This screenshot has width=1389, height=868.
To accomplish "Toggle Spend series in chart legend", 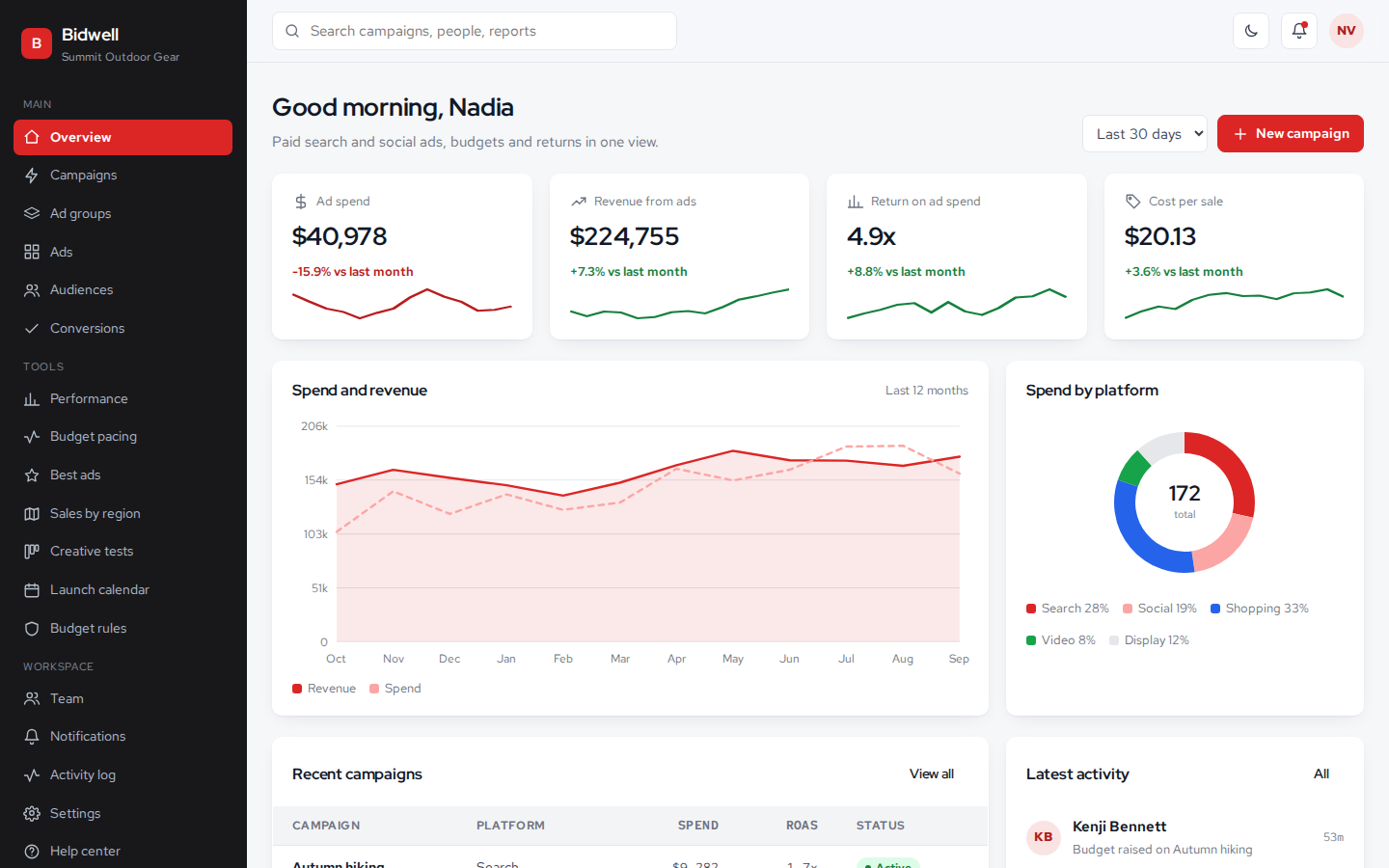I will (x=395, y=689).
